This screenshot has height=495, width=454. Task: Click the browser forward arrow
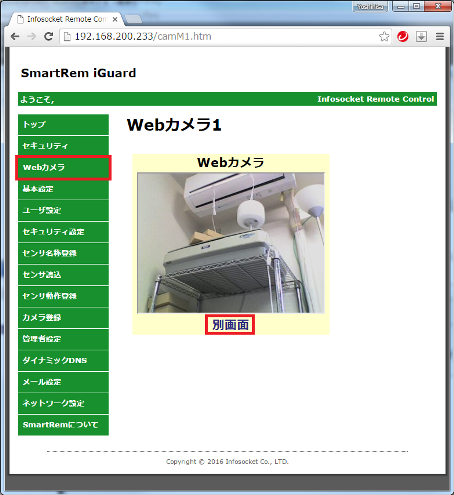click(32, 36)
